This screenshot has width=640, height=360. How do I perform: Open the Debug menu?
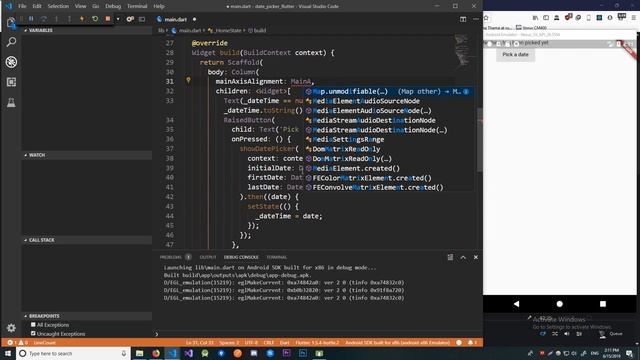(x=113, y=6)
